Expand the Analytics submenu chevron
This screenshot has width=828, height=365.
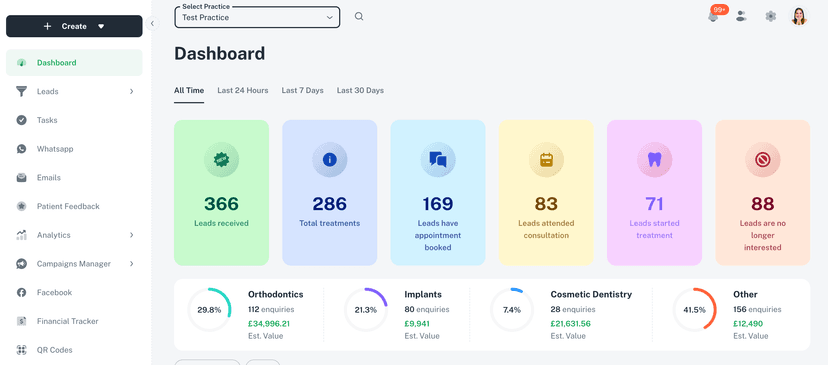(x=131, y=235)
